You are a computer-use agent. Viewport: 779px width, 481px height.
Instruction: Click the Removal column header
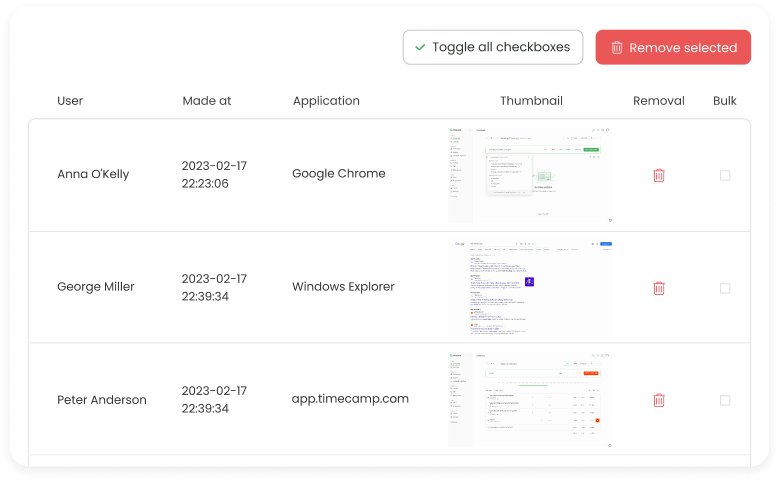(x=659, y=101)
